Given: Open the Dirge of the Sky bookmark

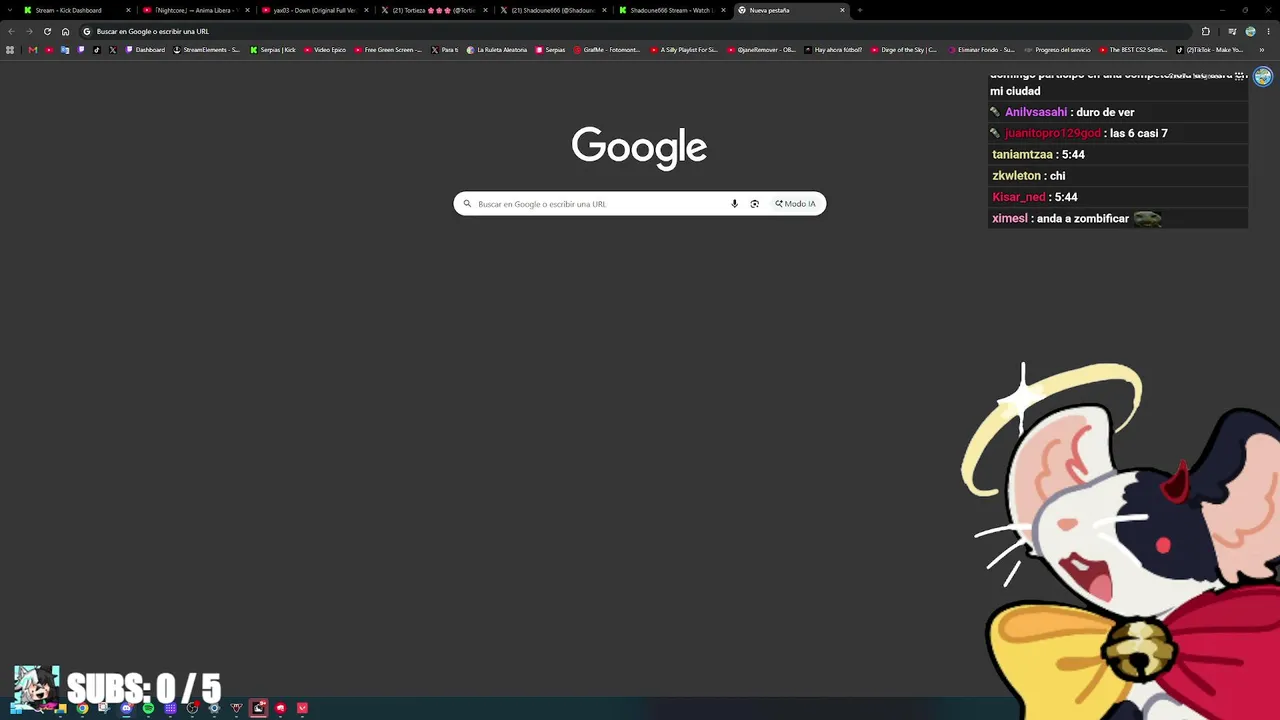Looking at the screenshot, I should click(x=904, y=50).
